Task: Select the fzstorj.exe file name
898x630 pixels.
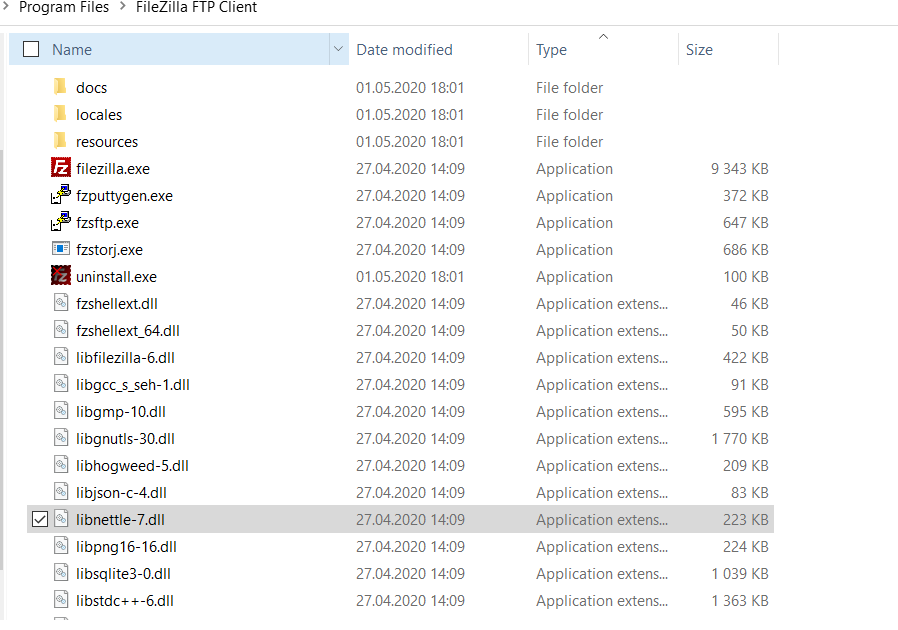Action: click(109, 250)
